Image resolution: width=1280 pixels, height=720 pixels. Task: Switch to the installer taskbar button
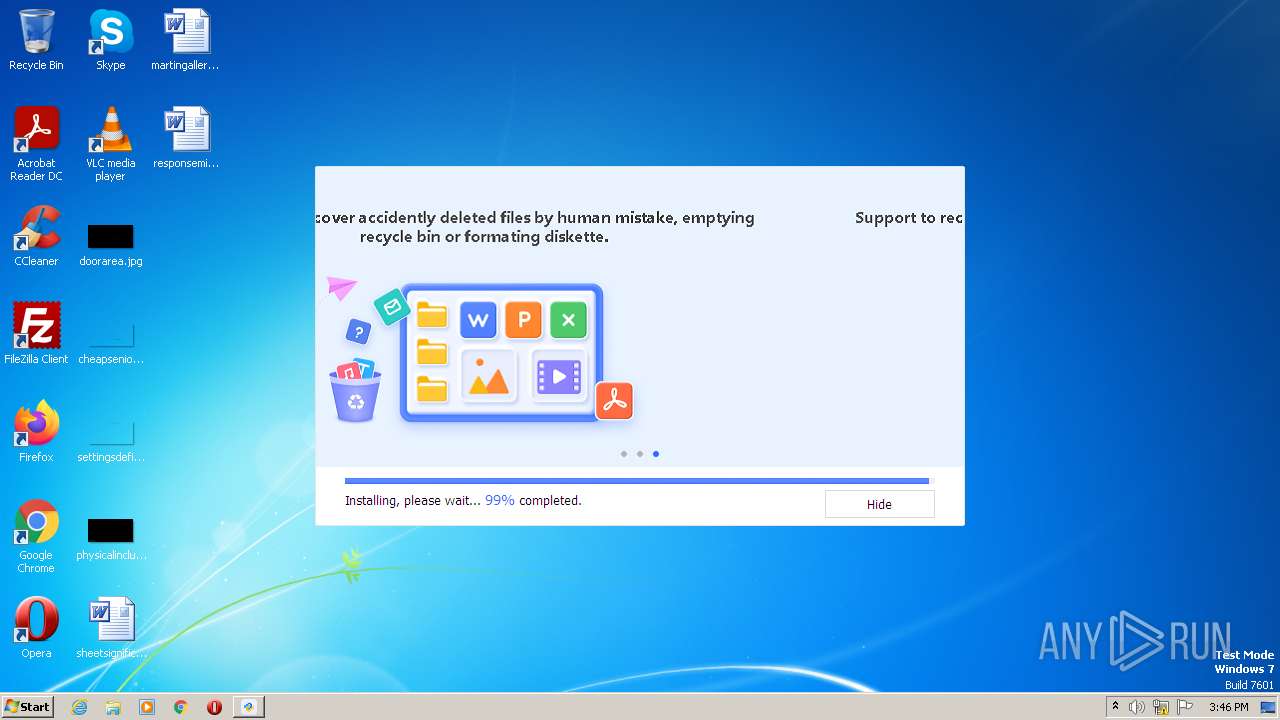[248, 707]
